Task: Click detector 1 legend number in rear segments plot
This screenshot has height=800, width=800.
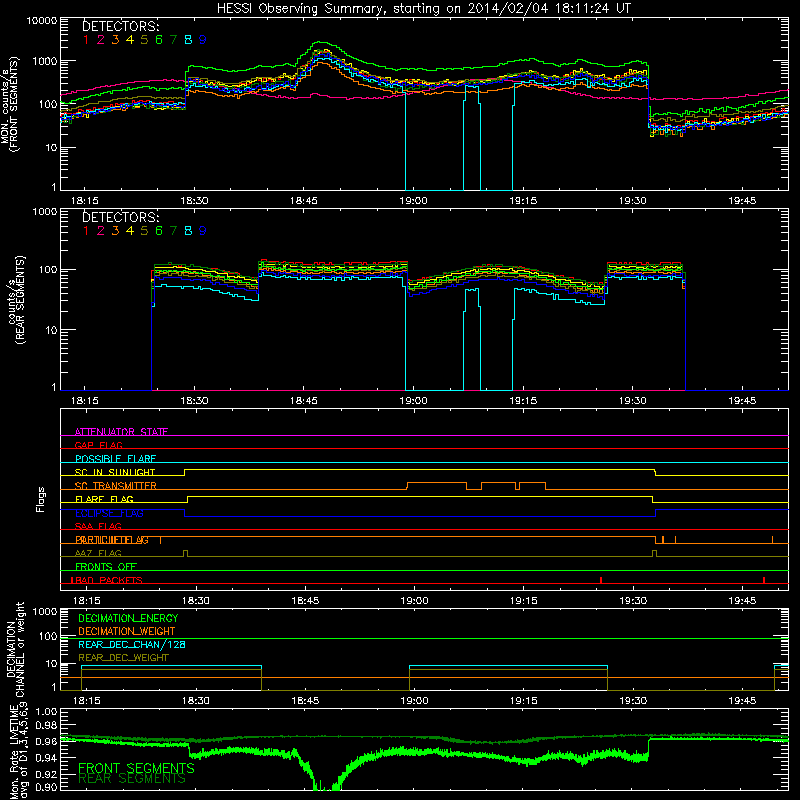Action: (86, 231)
